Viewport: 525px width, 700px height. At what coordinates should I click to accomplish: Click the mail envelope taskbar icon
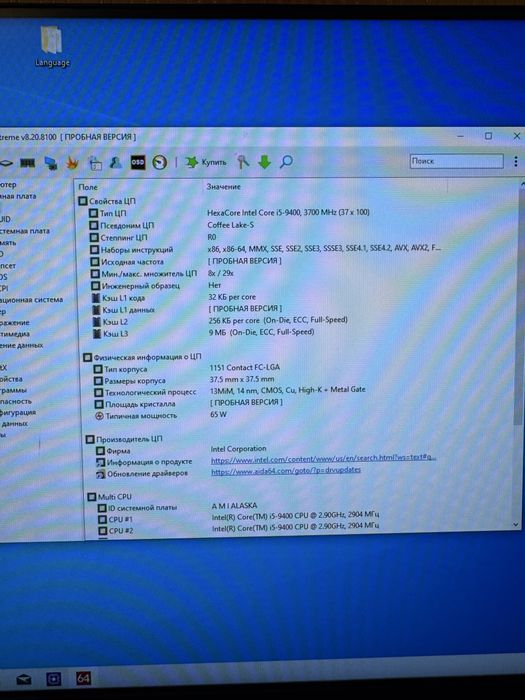point(23,680)
